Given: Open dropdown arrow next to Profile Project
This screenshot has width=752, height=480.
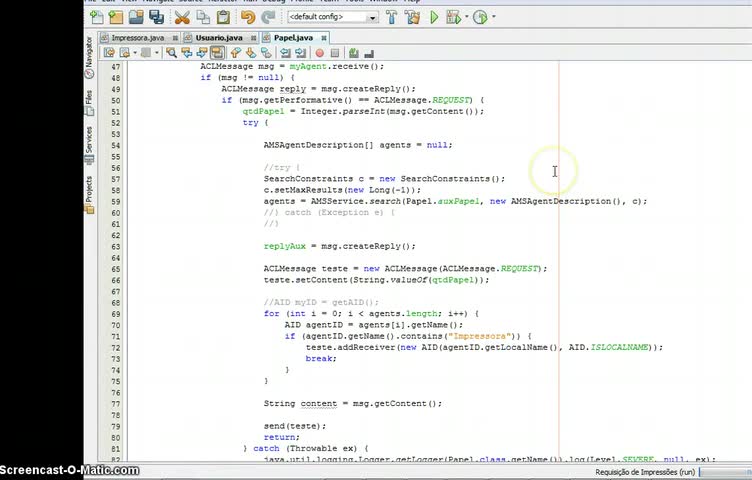Looking at the screenshot, I should (x=494, y=17).
